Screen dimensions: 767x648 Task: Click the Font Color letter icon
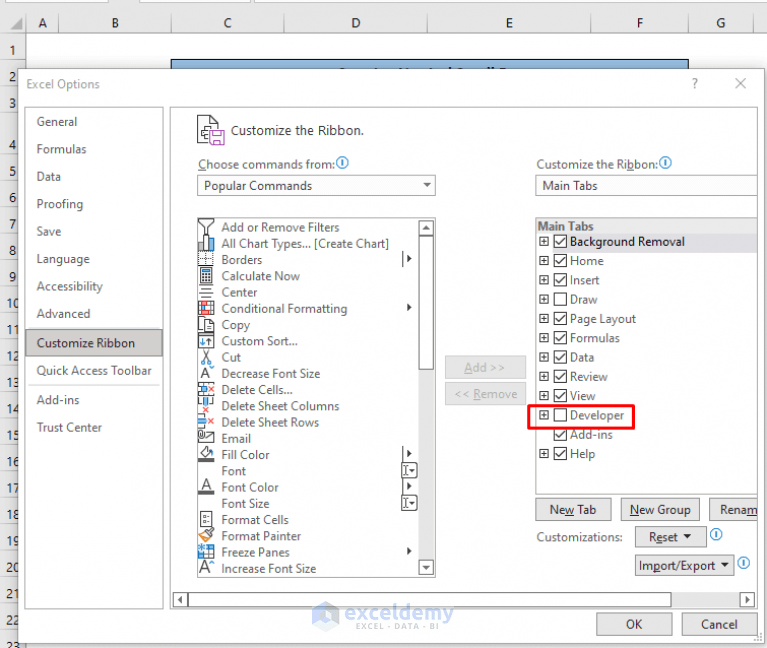(206, 487)
